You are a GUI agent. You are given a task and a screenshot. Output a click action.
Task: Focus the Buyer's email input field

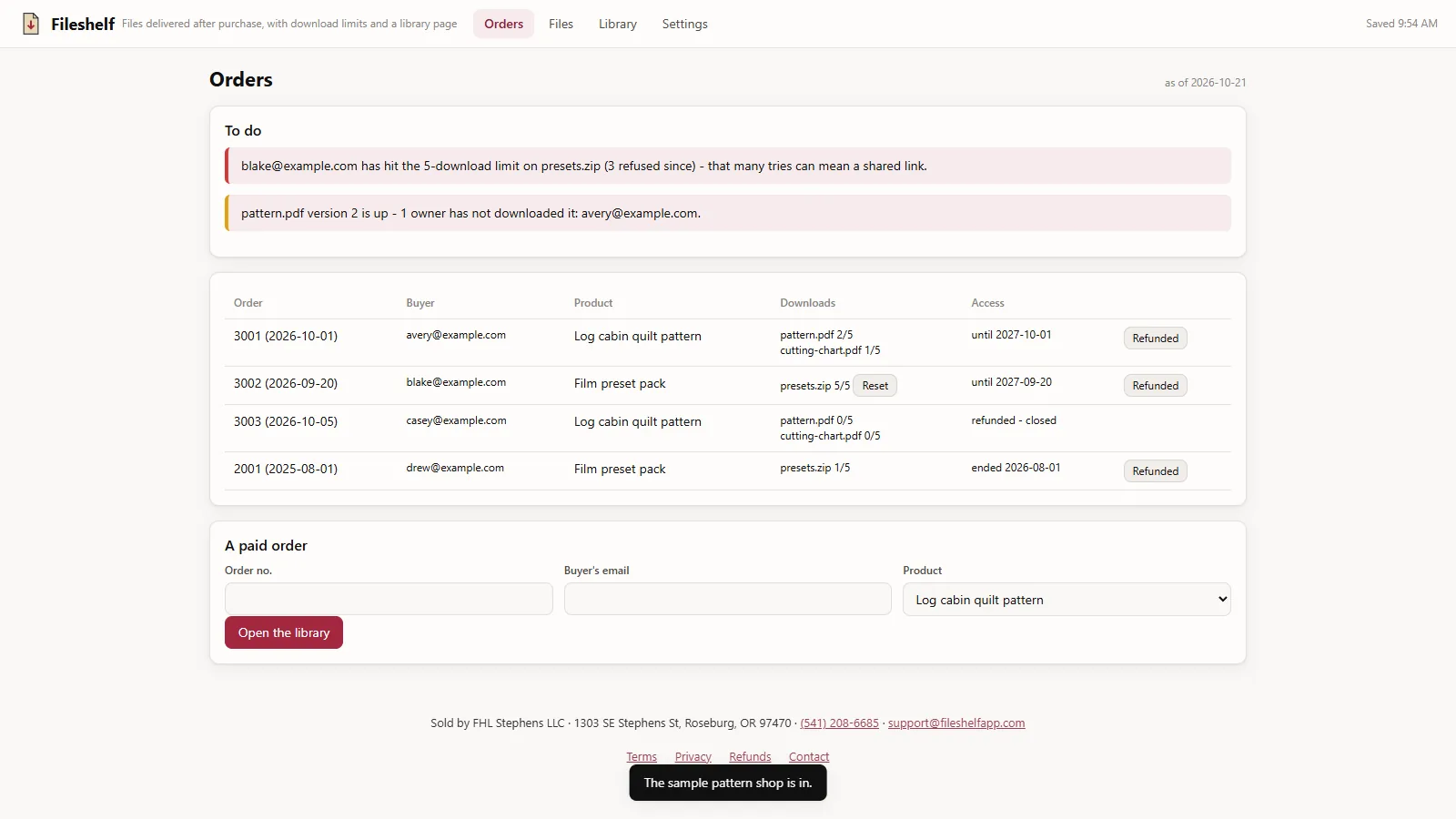pyautogui.click(x=727, y=599)
